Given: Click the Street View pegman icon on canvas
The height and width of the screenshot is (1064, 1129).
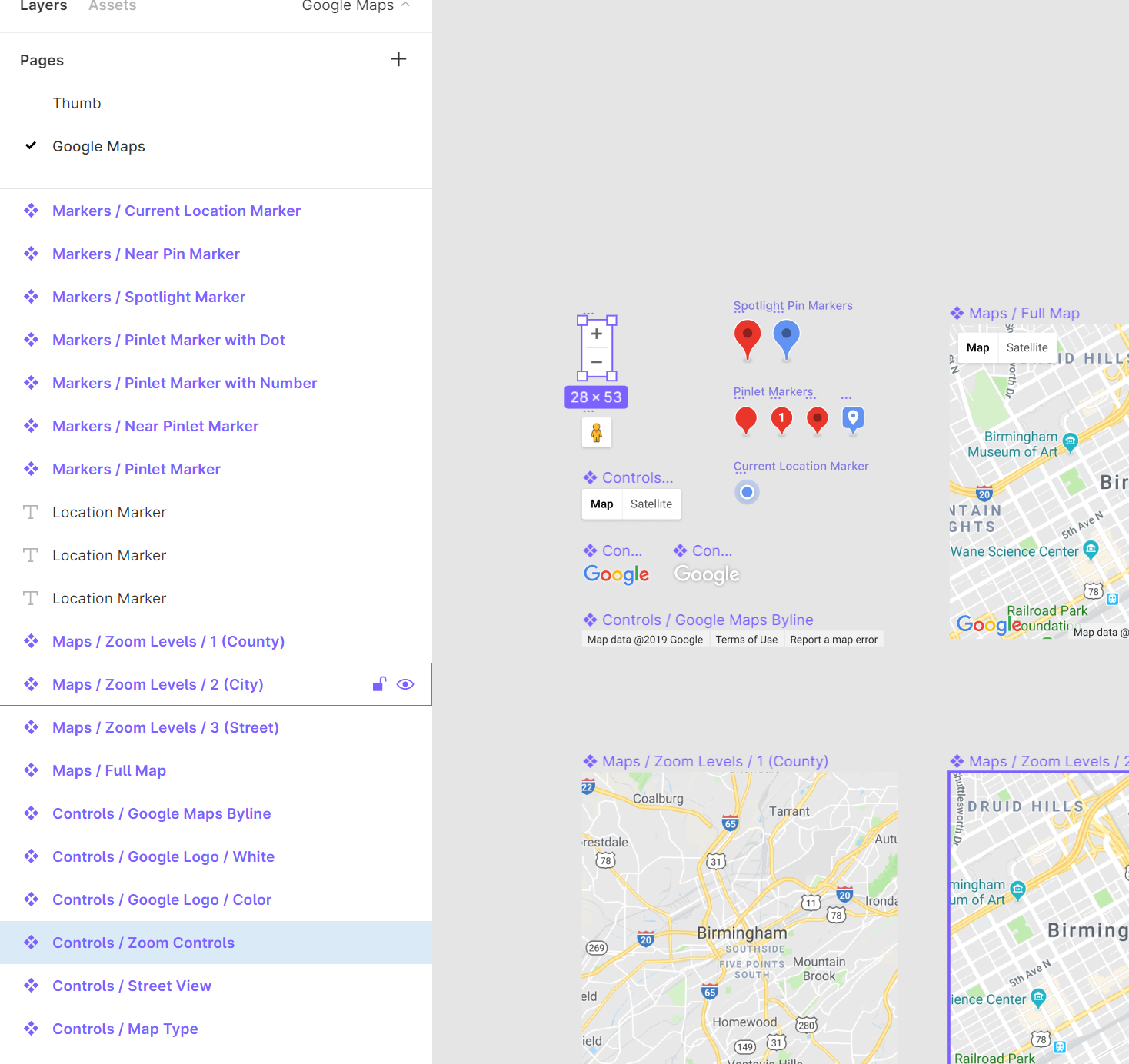Looking at the screenshot, I should coord(596,433).
